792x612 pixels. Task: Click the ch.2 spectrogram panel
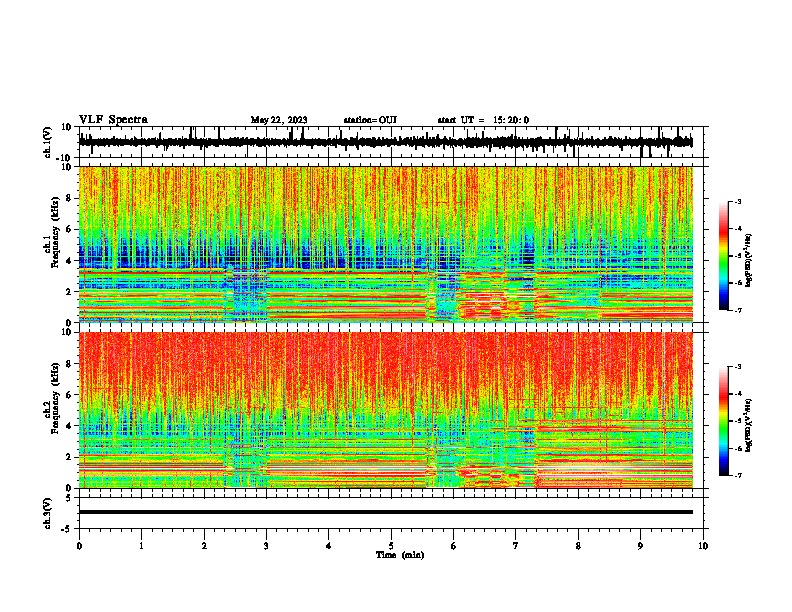pyautogui.click(x=386, y=410)
